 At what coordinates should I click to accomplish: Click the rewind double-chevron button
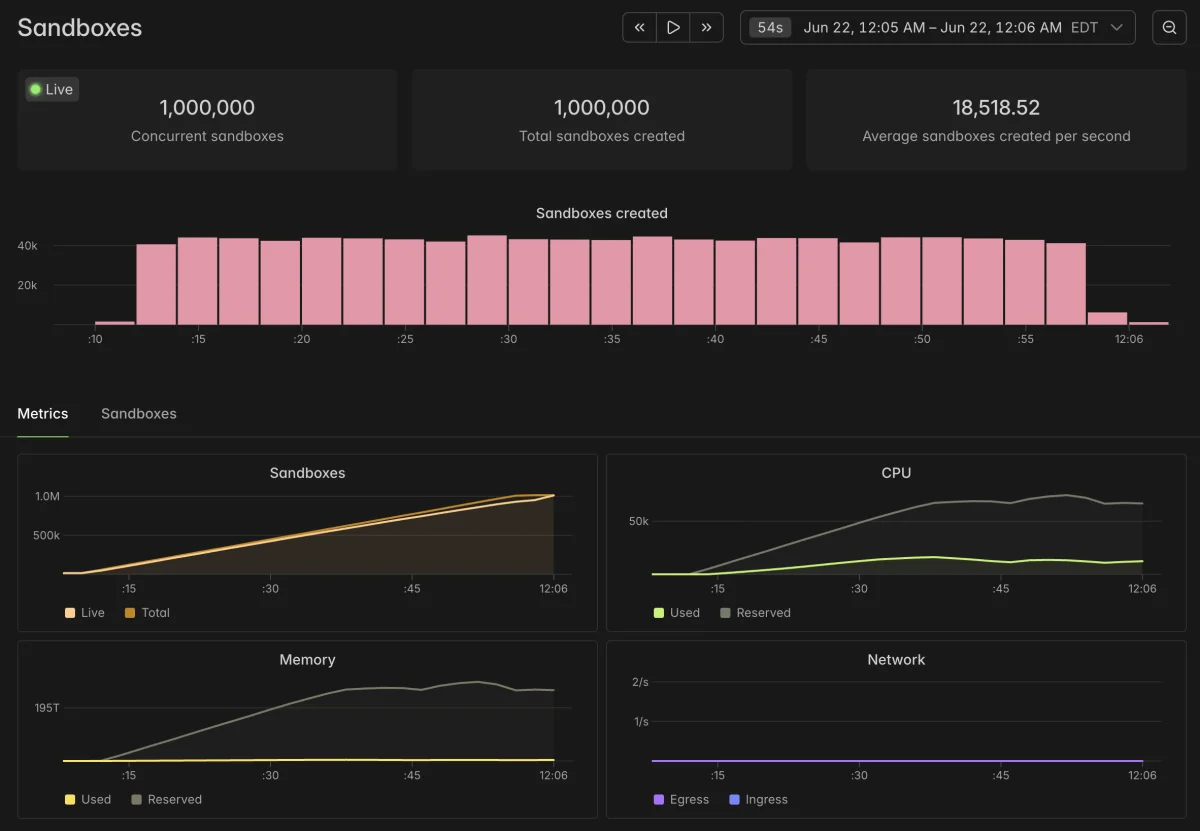click(640, 28)
